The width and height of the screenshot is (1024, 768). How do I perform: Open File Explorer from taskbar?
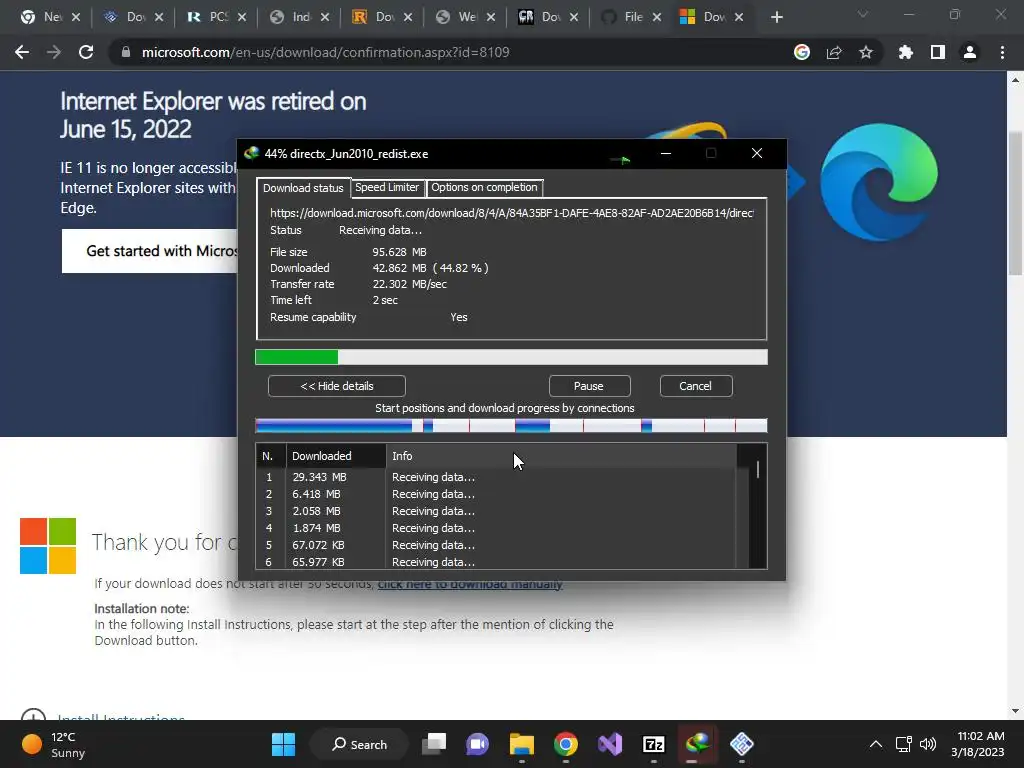522,744
